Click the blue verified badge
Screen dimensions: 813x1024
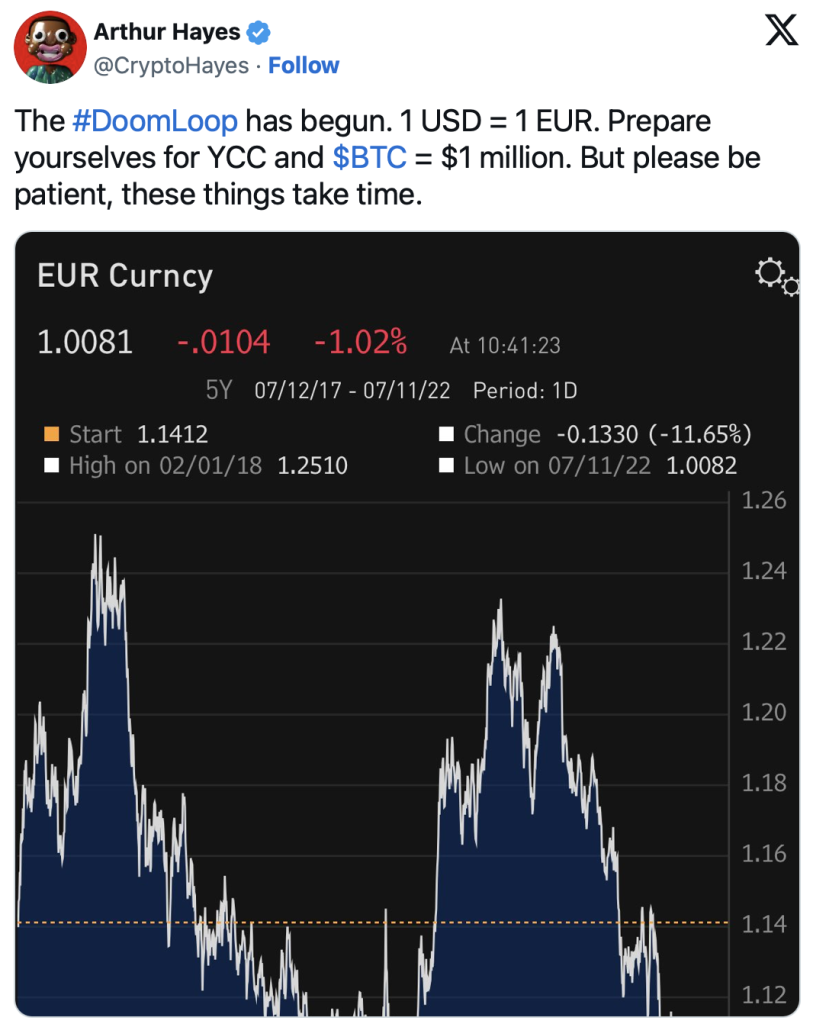pos(259,32)
